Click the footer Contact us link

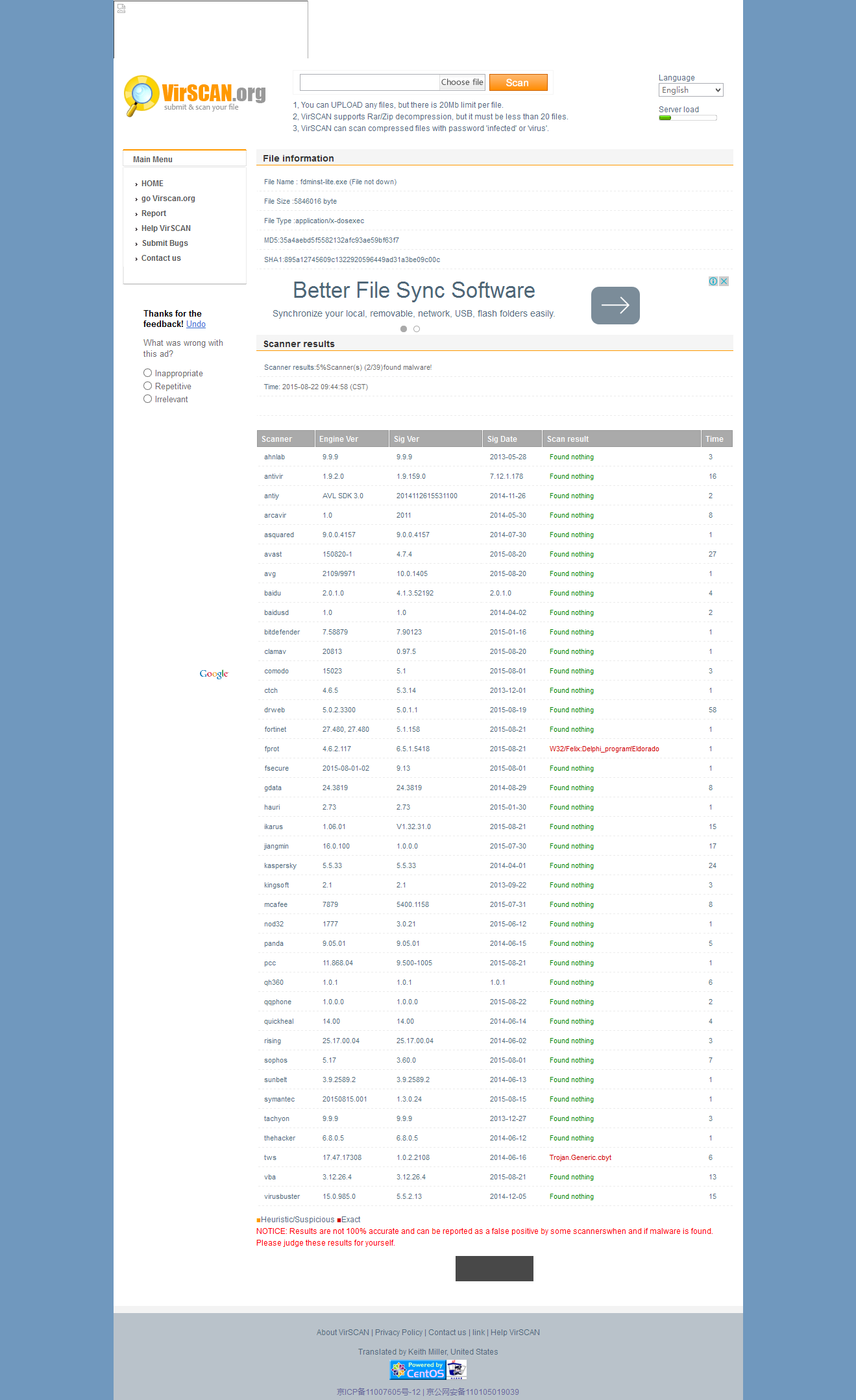click(447, 1333)
